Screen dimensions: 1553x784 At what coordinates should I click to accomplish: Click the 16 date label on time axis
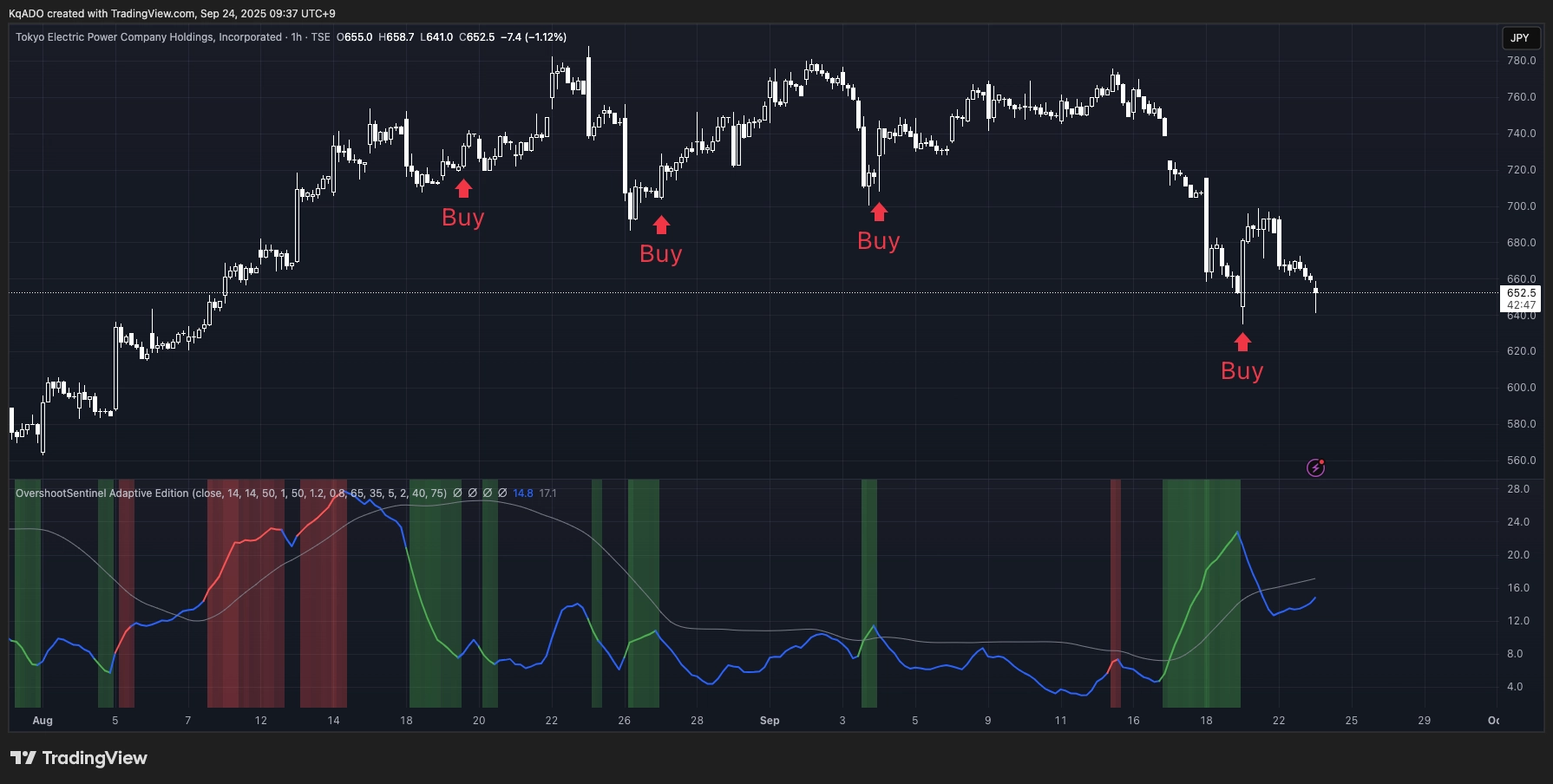click(1133, 721)
